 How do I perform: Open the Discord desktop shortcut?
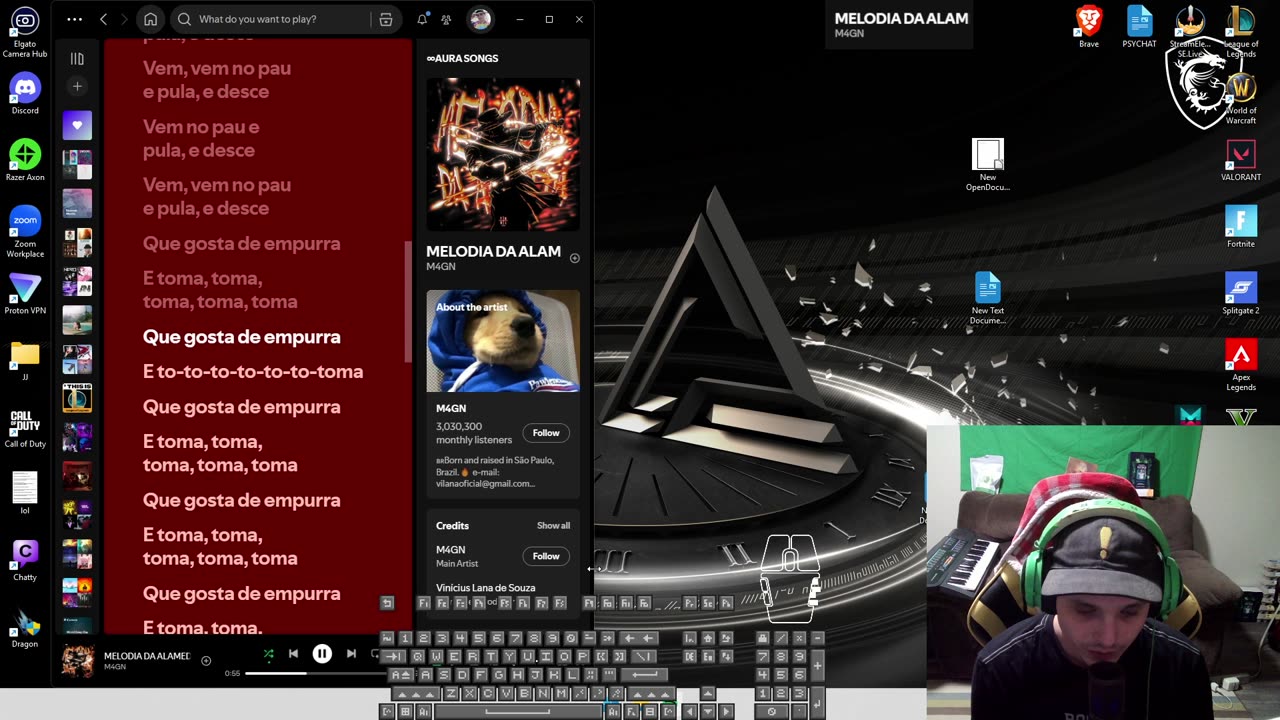(x=25, y=94)
